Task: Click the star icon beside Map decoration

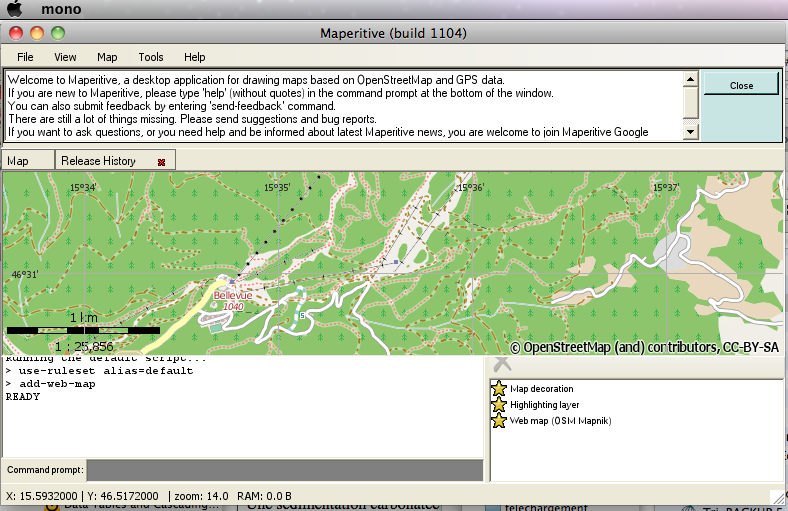Action: pyautogui.click(x=499, y=389)
